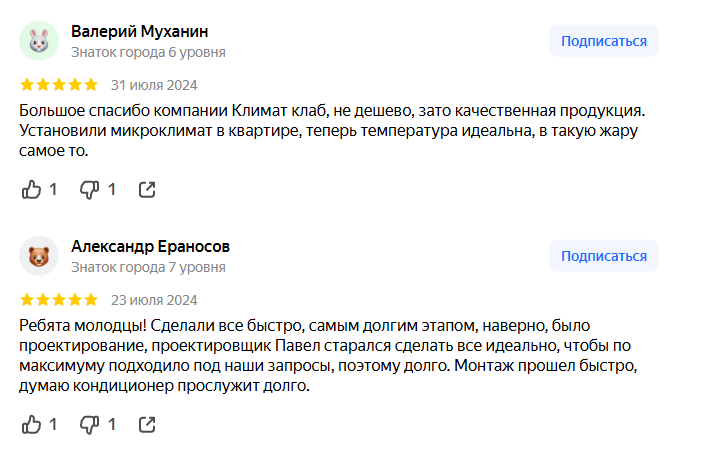The height and width of the screenshot is (451, 706).
Task: Click the five-star rating dated 31 июля 2024
Action: pos(59,84)
